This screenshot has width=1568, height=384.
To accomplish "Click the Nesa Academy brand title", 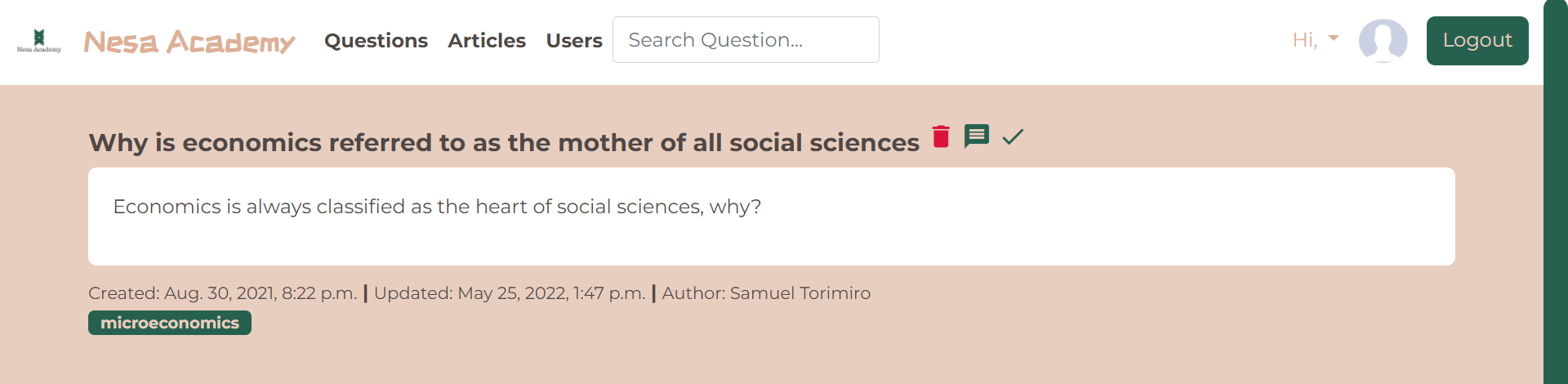I will pyautogui.click(x=189, y=41).
